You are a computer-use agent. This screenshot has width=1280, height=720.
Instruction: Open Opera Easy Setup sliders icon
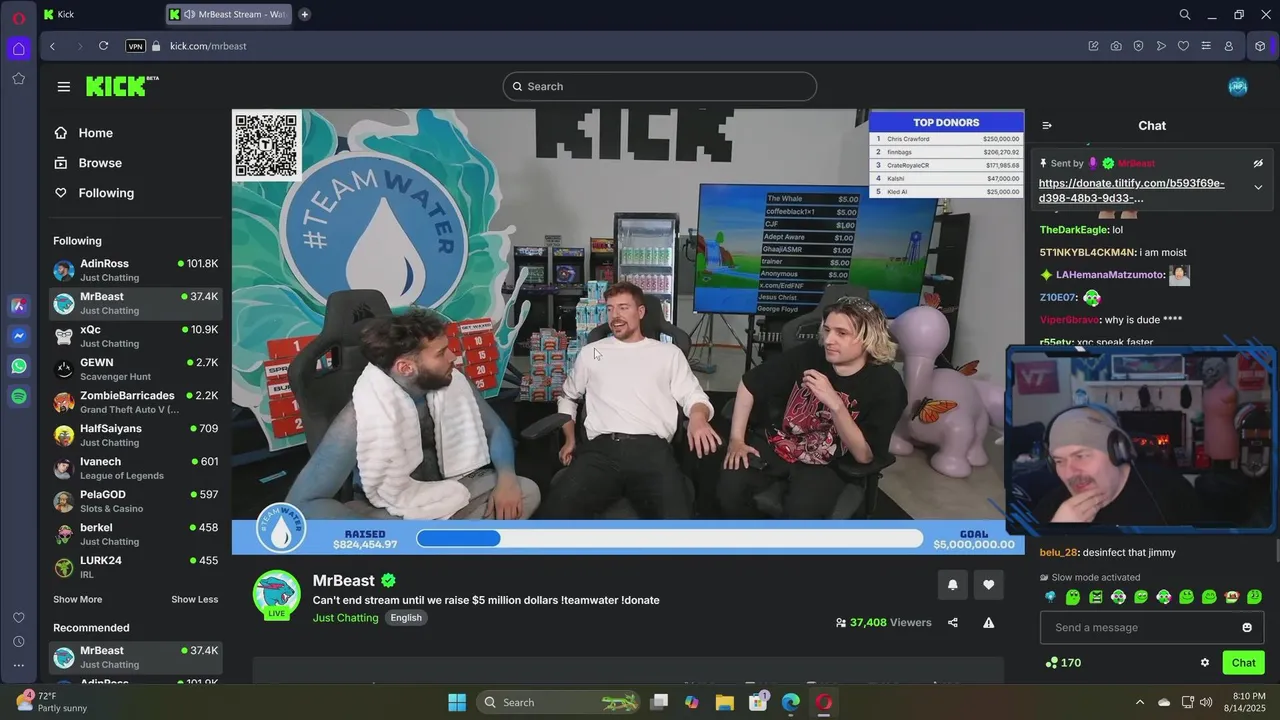[x=1206, y=46]
